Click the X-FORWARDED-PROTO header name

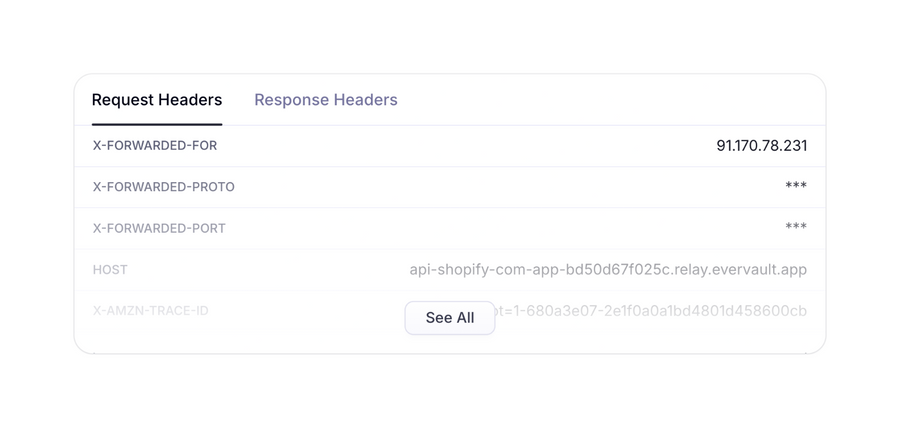pos(164,187)
